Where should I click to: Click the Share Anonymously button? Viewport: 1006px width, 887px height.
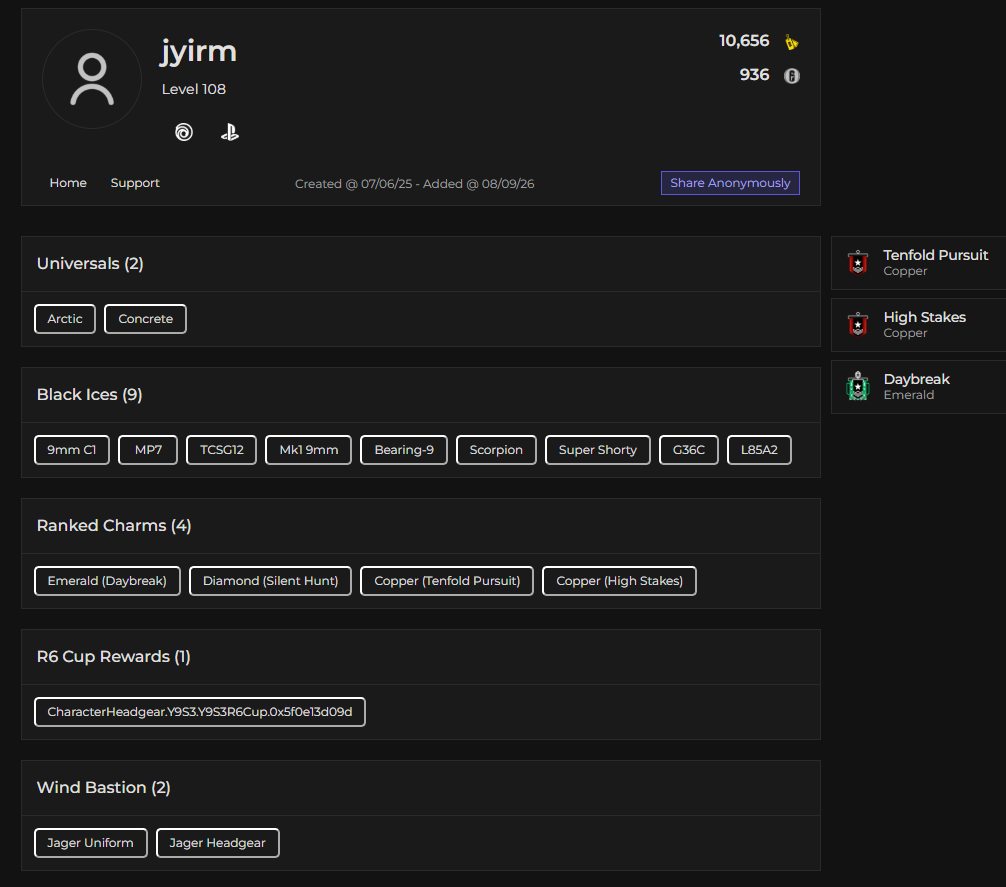730,183
